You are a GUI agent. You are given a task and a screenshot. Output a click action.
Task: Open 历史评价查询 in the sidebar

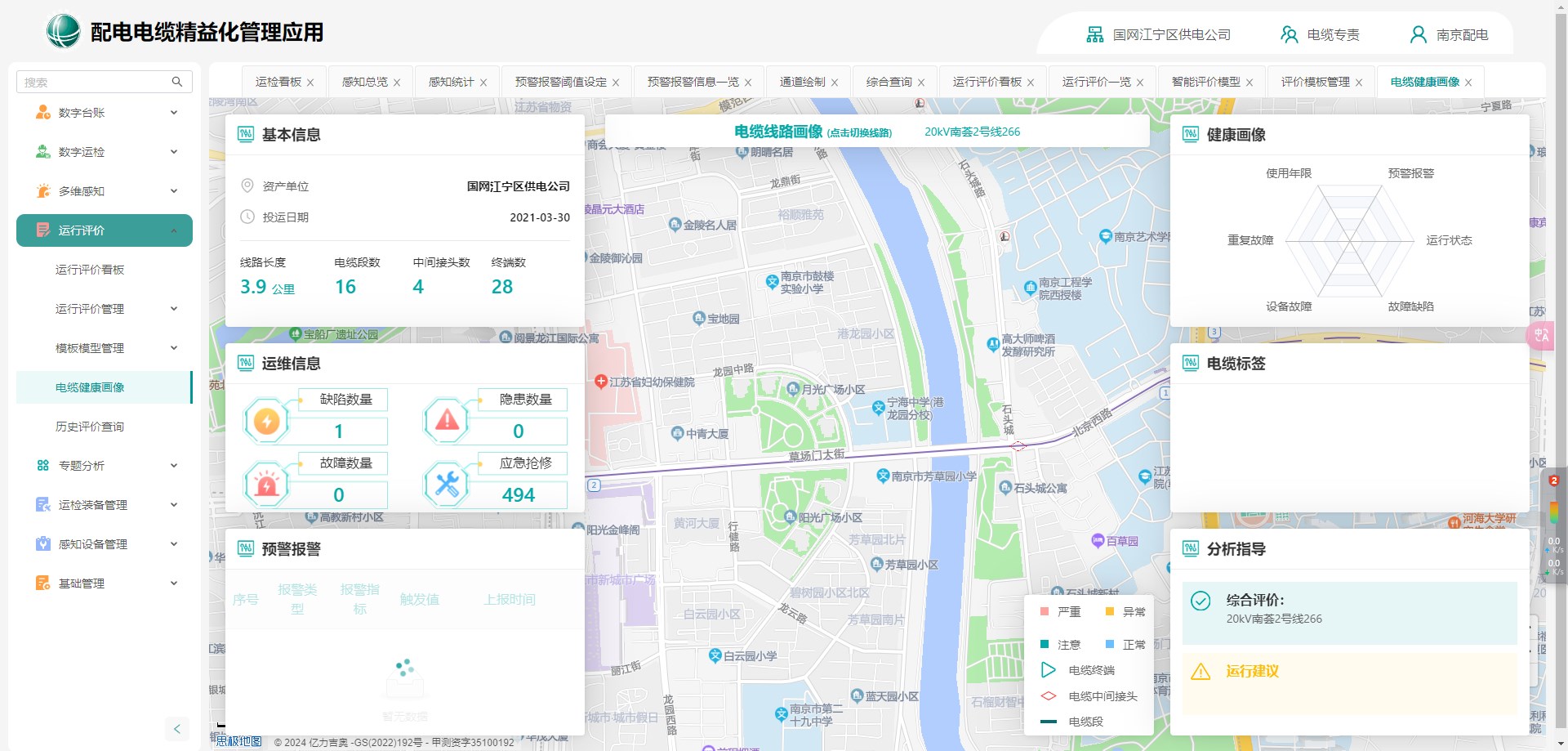(90, 427)
